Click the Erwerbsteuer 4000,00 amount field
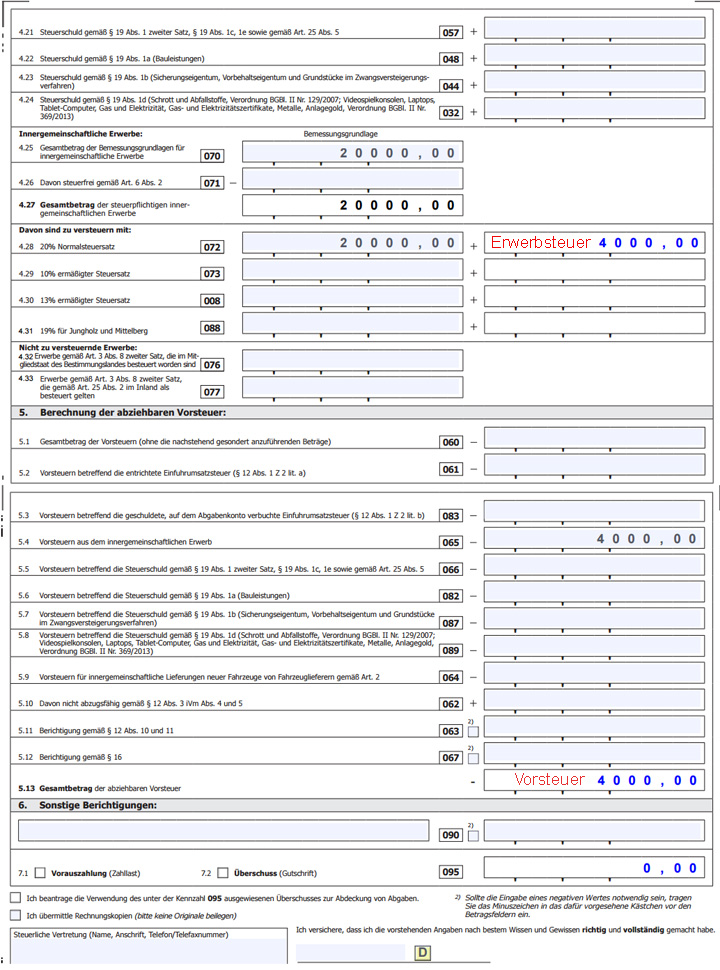The image size is (720, 970). pyautogui.click(x=594, y=242)
